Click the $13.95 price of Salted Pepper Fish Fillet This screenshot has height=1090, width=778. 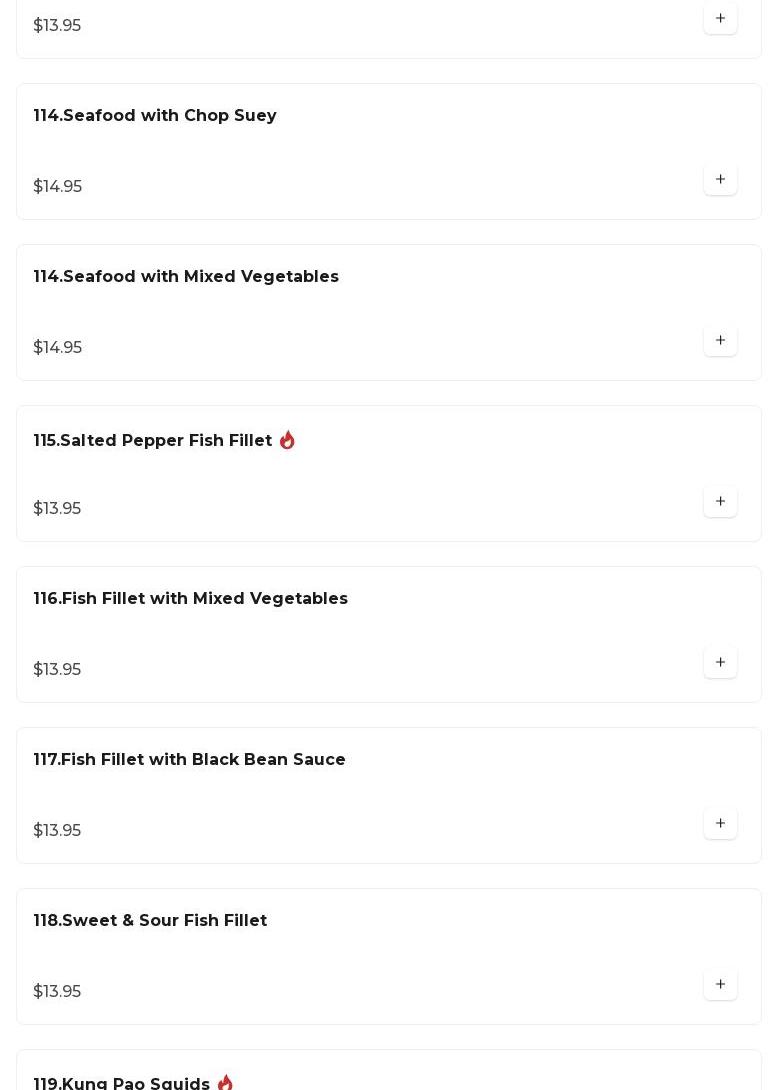click(x=57, y=509)
